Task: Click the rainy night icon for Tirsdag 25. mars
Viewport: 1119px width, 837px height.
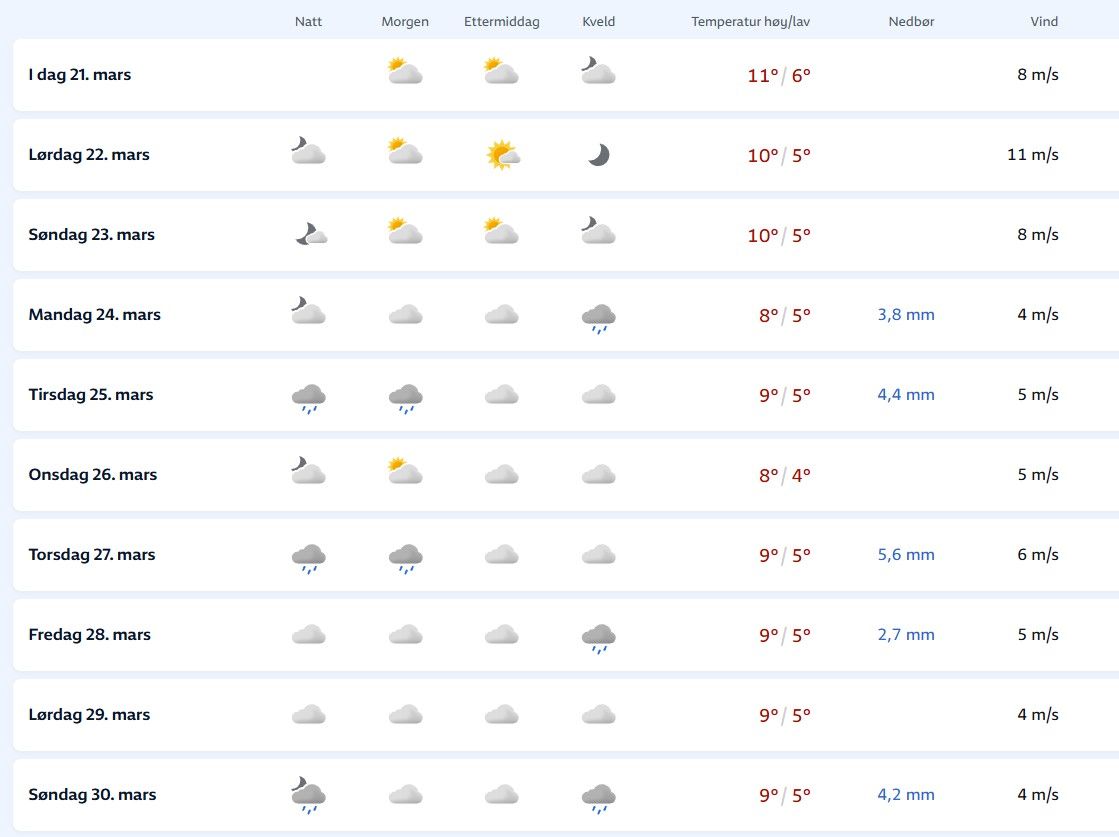Action: tap(309, 398)
